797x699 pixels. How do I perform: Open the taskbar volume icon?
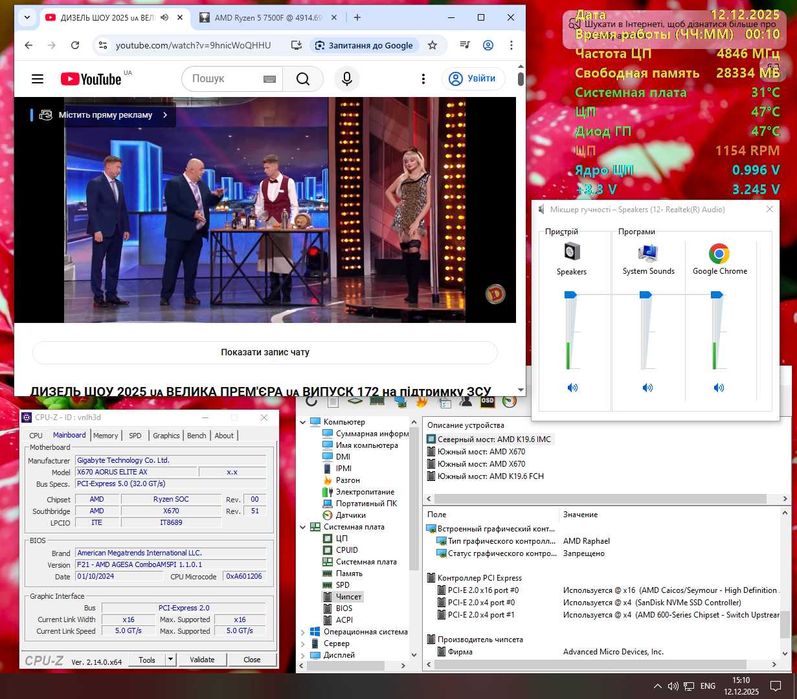click(x=673, y=686)
